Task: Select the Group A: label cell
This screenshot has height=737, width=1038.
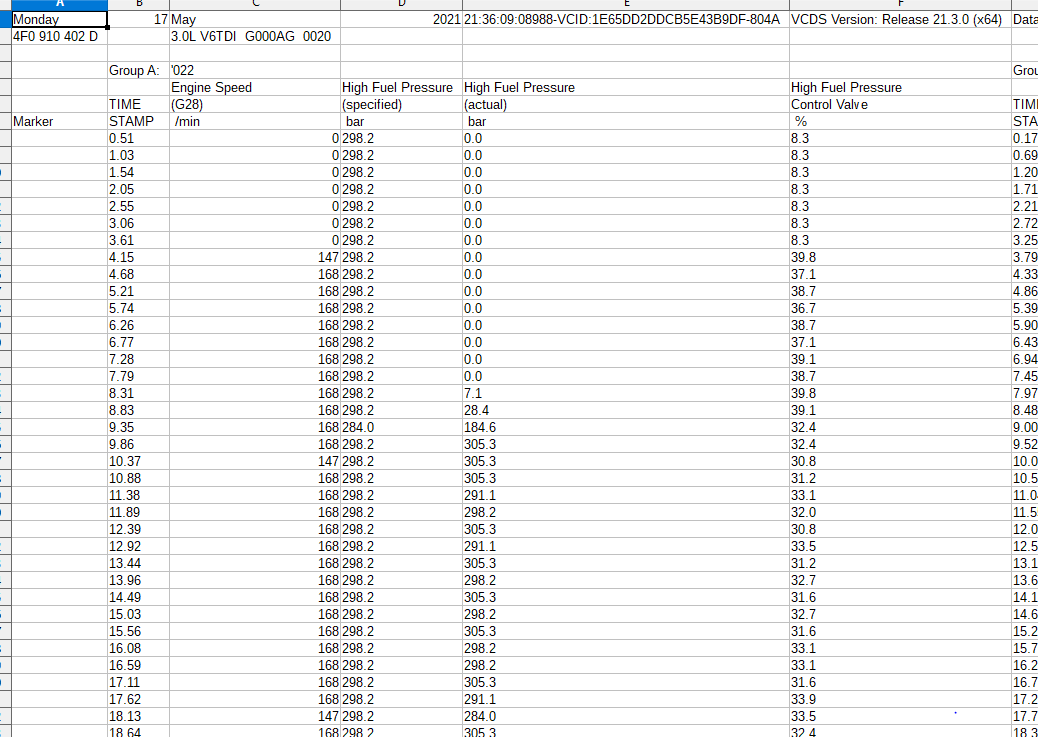Action: tap(138, 71)
